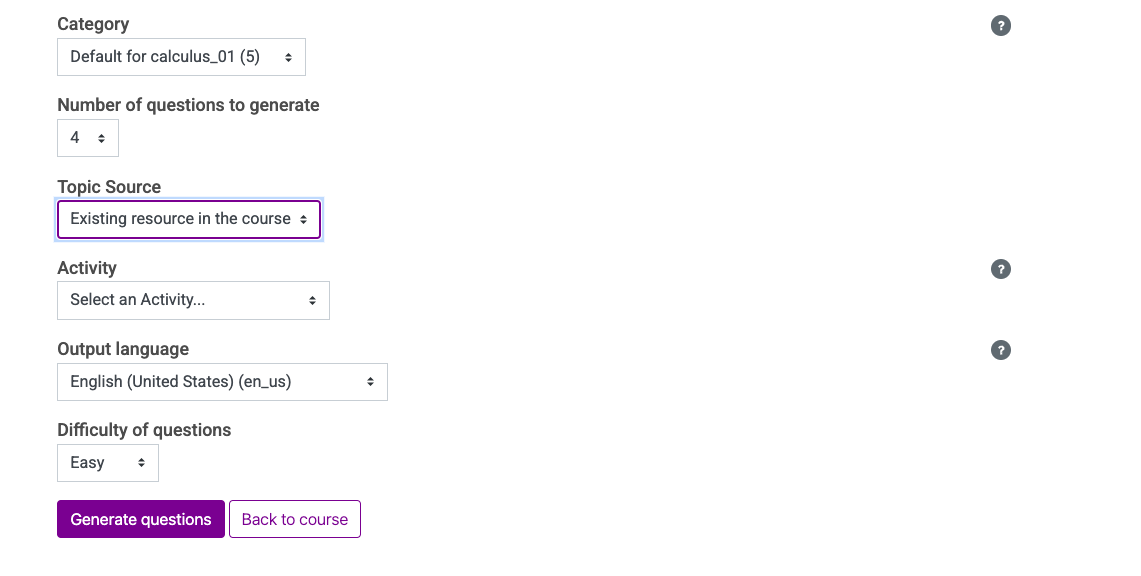Screen dimensions: 1141x576
Task: Show help for Output language
Action: [1000, 350]
